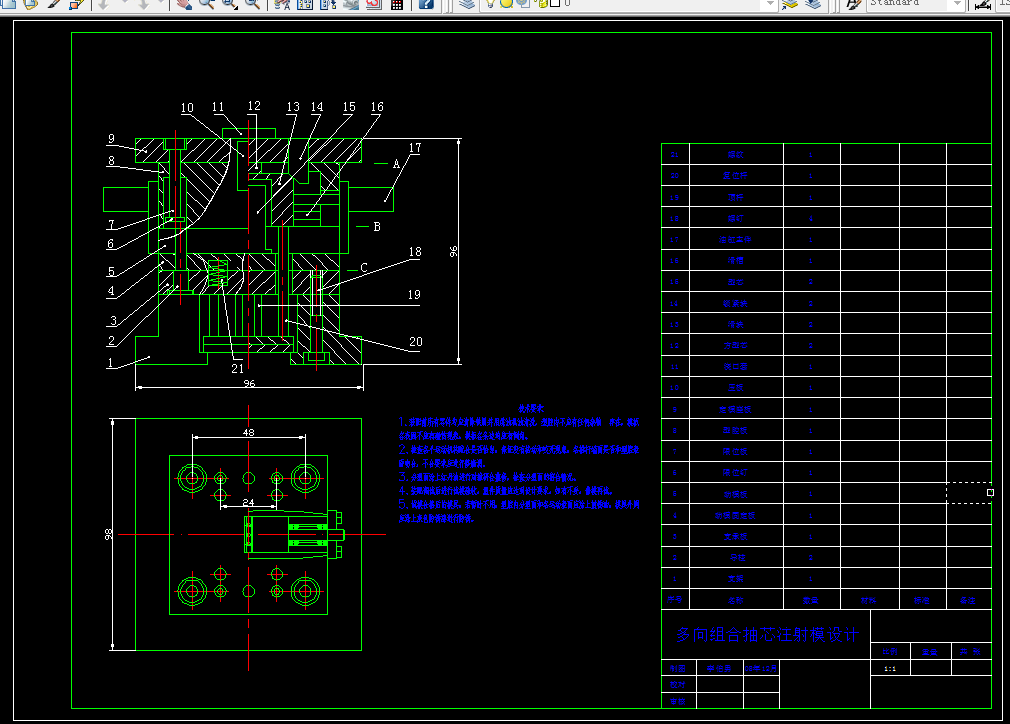The image size is (1010, 724).
Task: Expand the layer list dropdown
Action: [770, 3]
